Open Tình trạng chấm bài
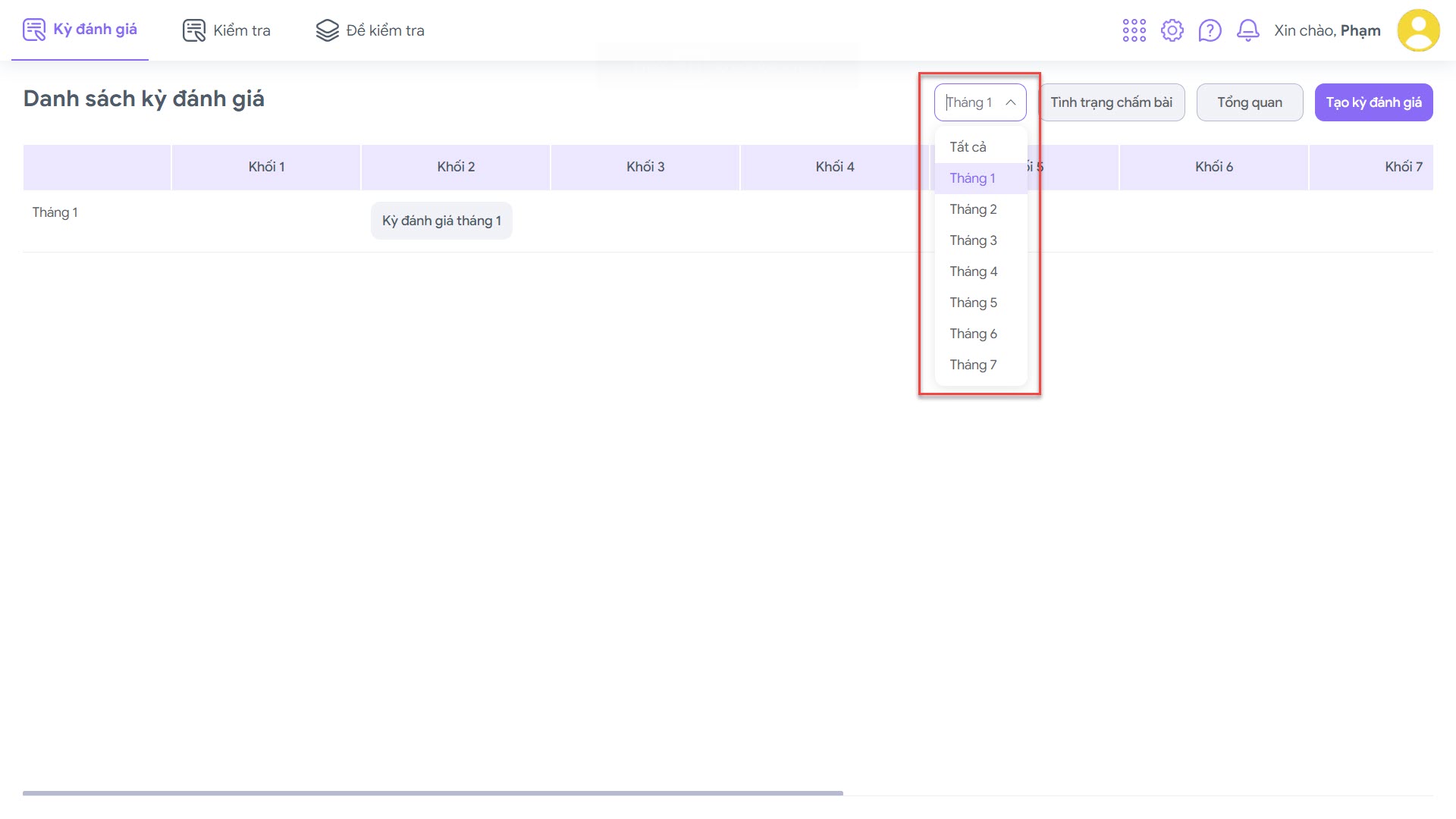1456x819 pixels. click(x=1111, y=102)
